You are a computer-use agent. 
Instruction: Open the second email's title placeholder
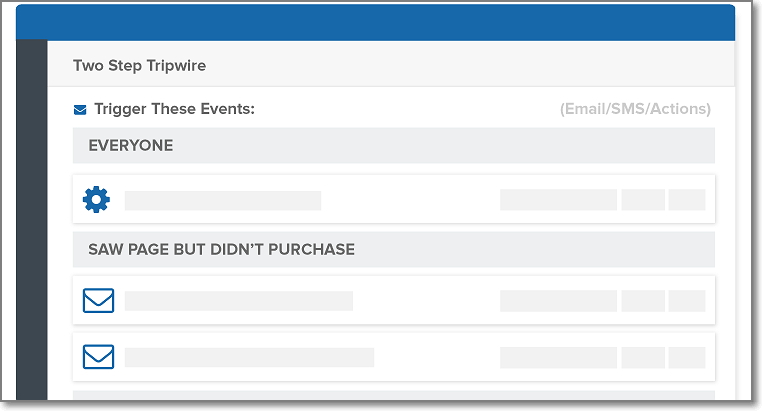click(249, 357)
